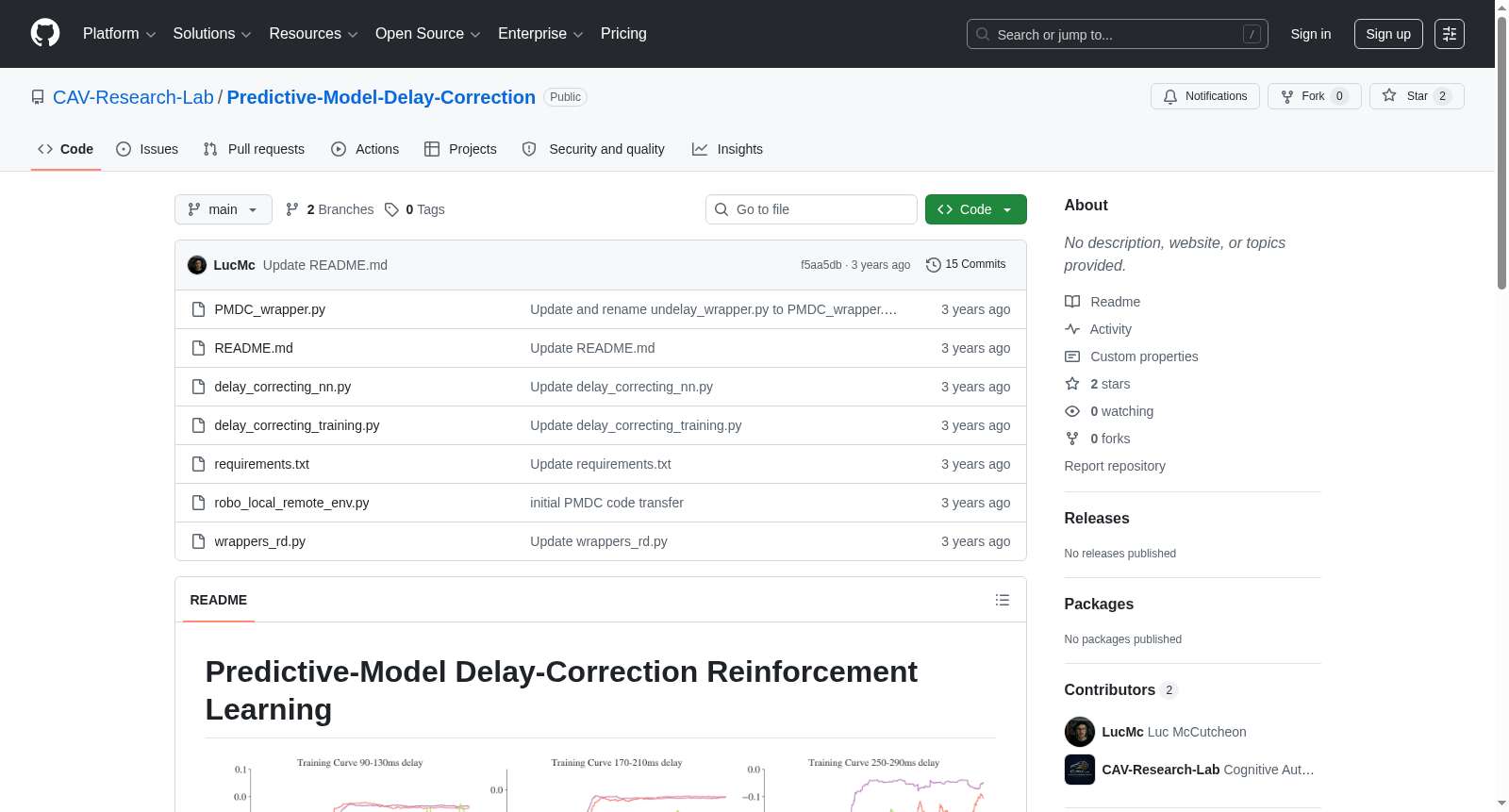Select the fork icon next to 0 forks
The width and height of the screenshot is (1509, 812).
click(1072, 439)
